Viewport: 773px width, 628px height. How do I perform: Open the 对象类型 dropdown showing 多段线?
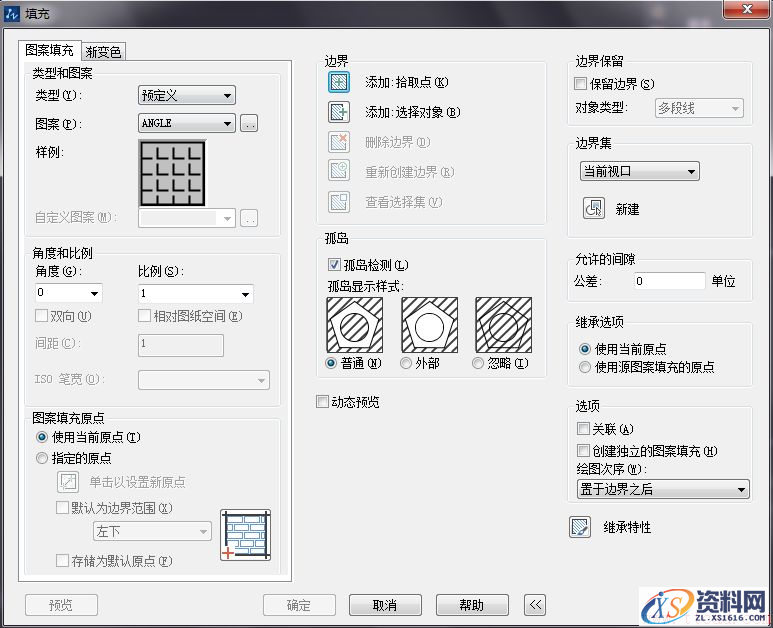[699, 108]
